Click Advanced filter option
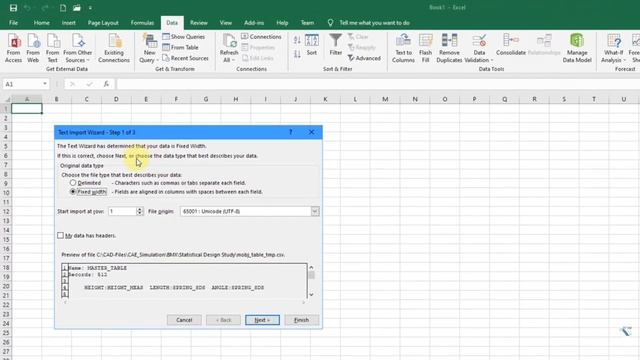Image resolution: width=640 pixels, height=360 pixels. point(364,58)
